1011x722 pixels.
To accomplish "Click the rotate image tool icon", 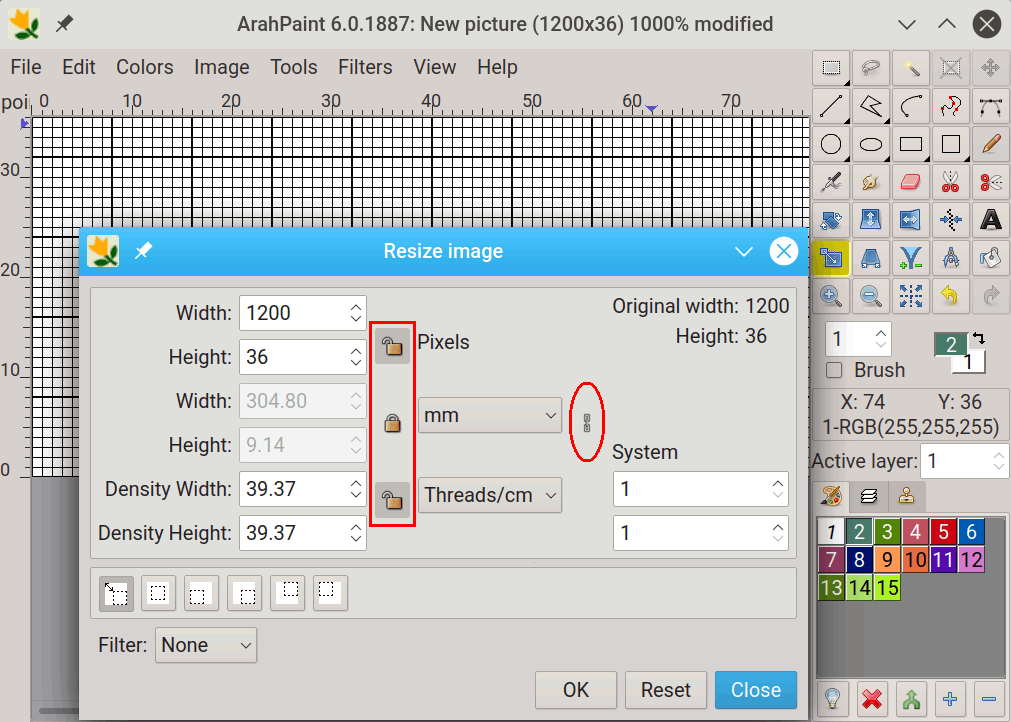I will click(831, 220).
